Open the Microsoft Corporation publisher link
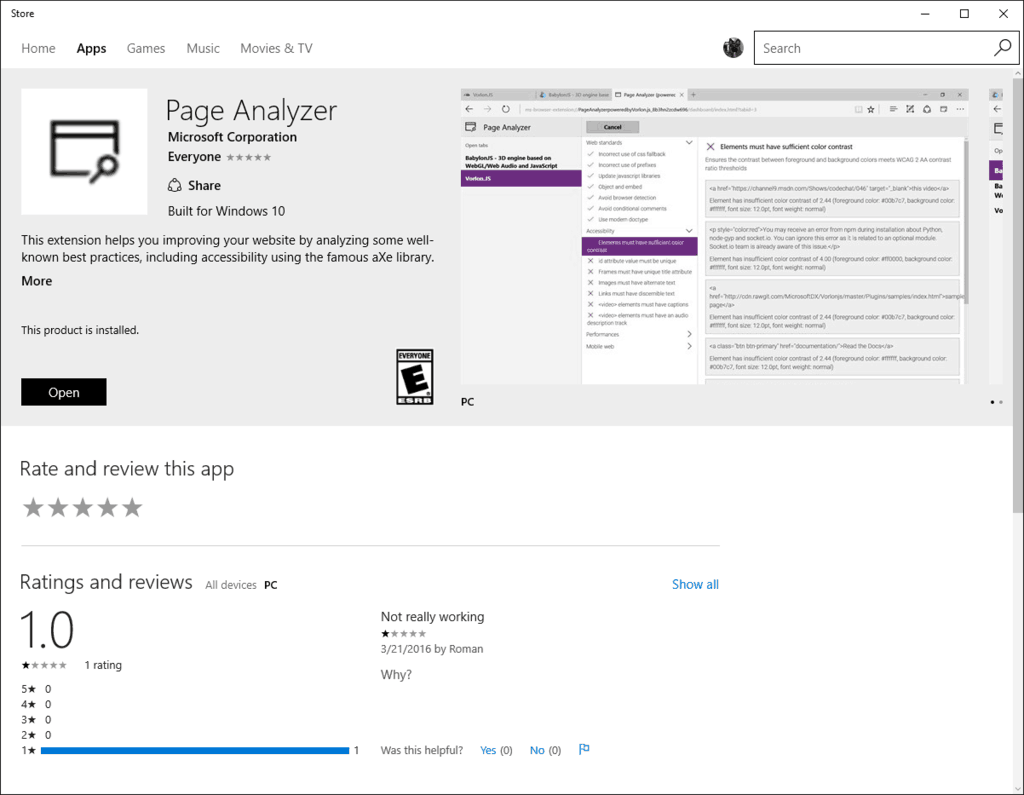The width and height of the screenshot is (1024, 795). 232,137
